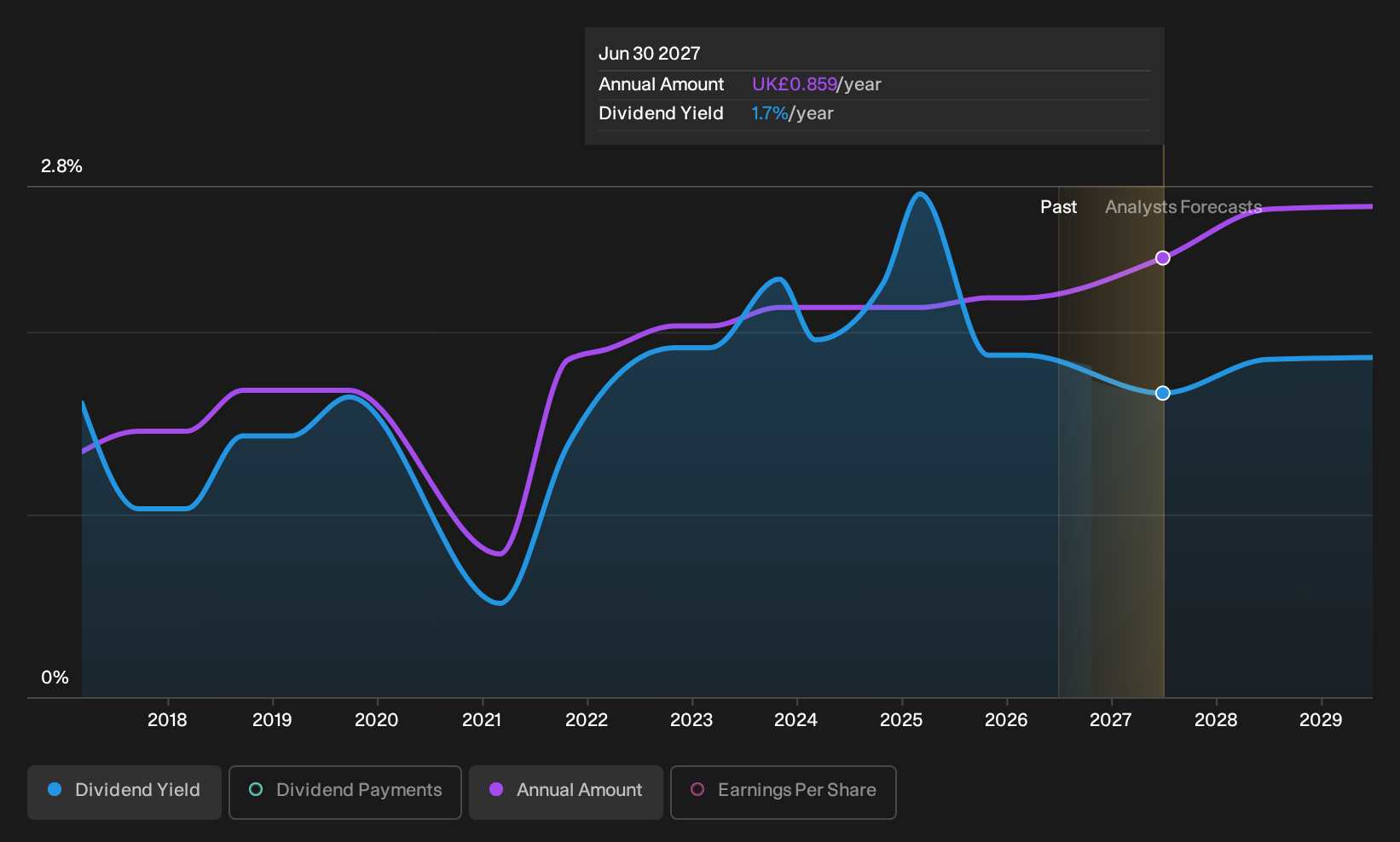Click the 2027 x-axis label
The height and width of the screenshot is (842, 1400).
tap(1111, 720)
